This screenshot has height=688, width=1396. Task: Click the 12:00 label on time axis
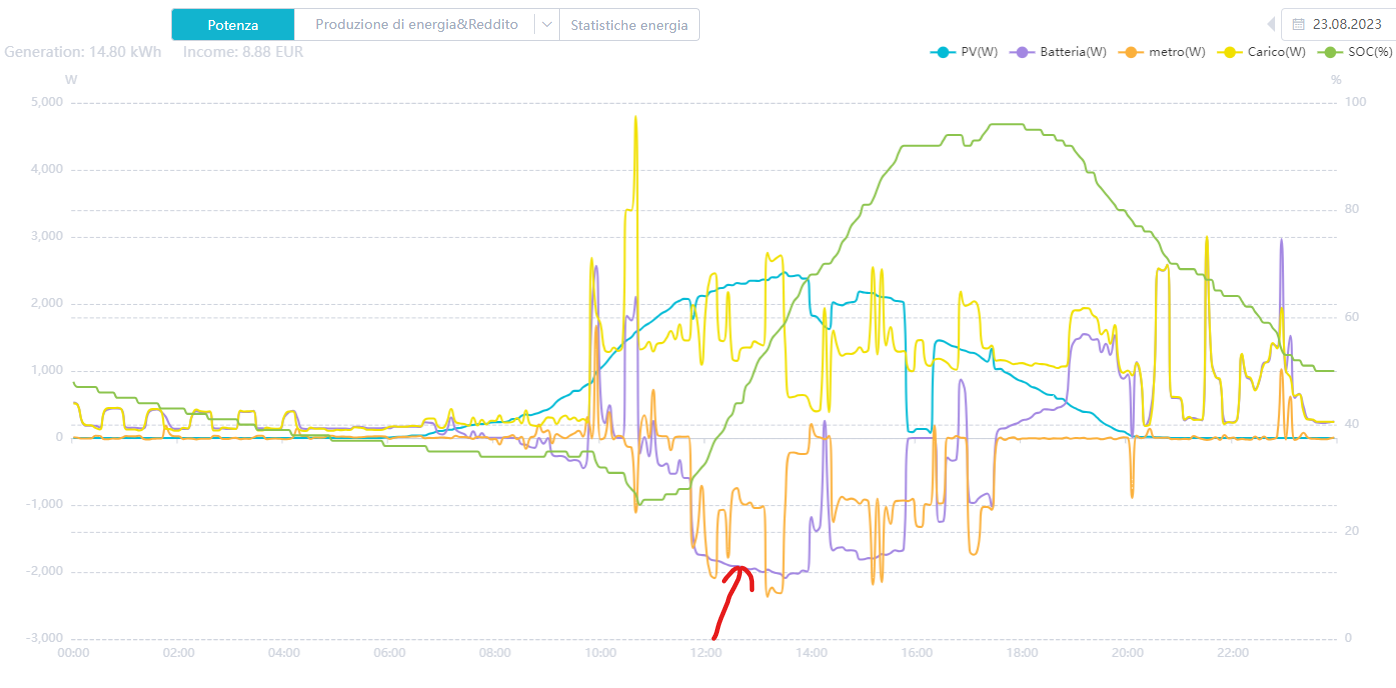[706, 653]
